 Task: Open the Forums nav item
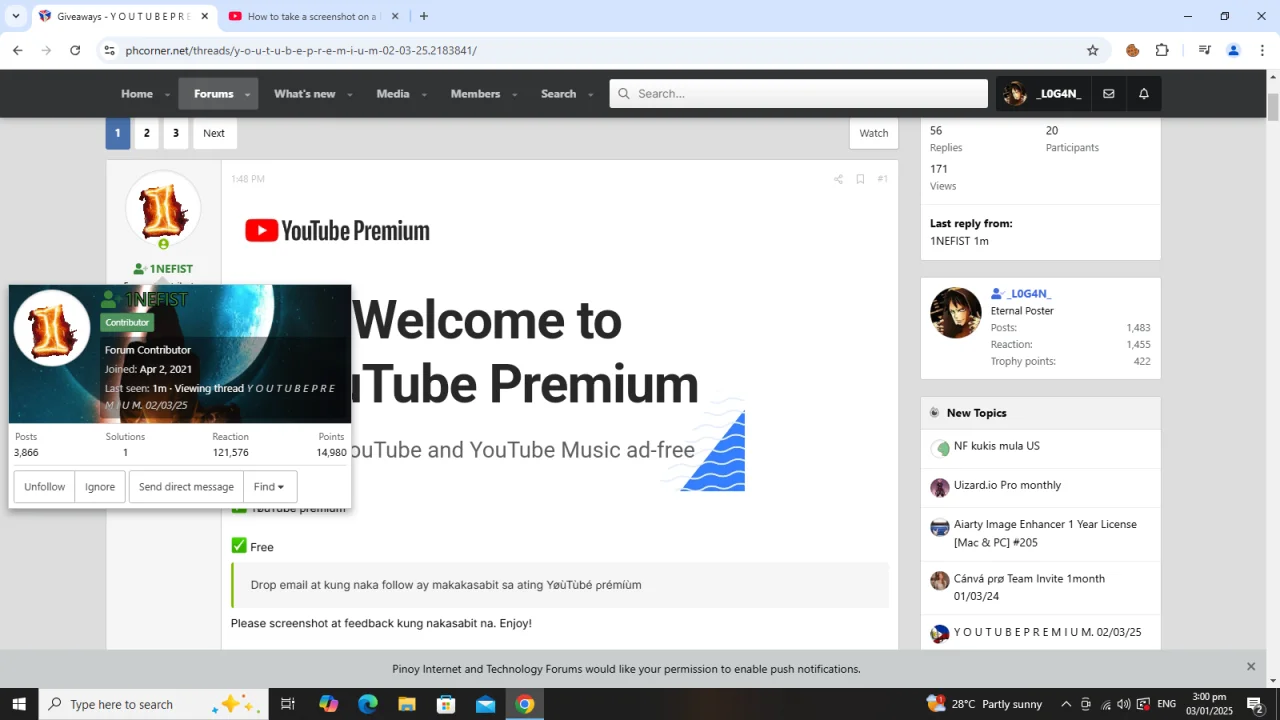213,94
